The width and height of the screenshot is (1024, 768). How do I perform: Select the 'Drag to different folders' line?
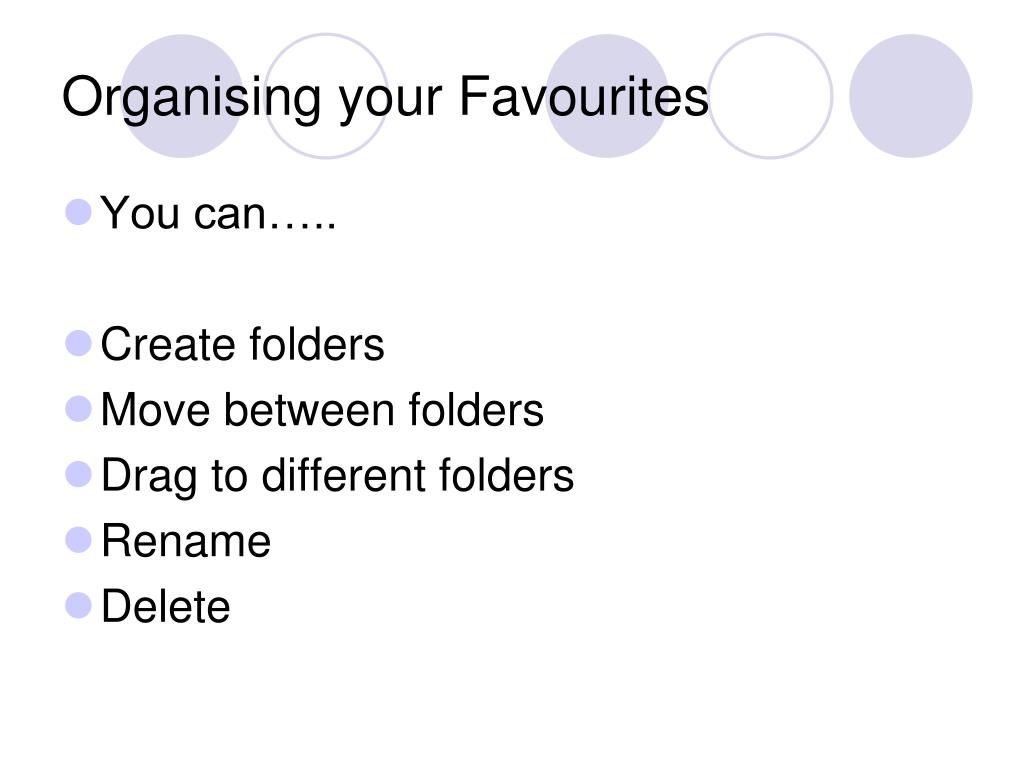[337, 477]
